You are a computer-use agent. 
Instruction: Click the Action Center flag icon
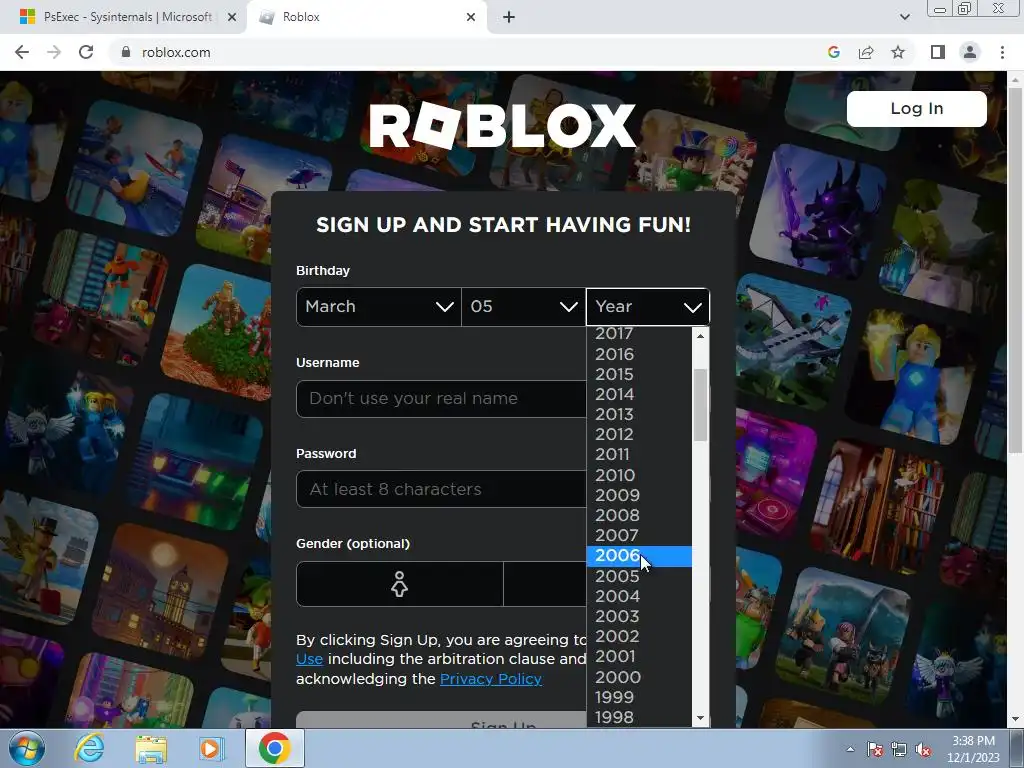point(875,749)
